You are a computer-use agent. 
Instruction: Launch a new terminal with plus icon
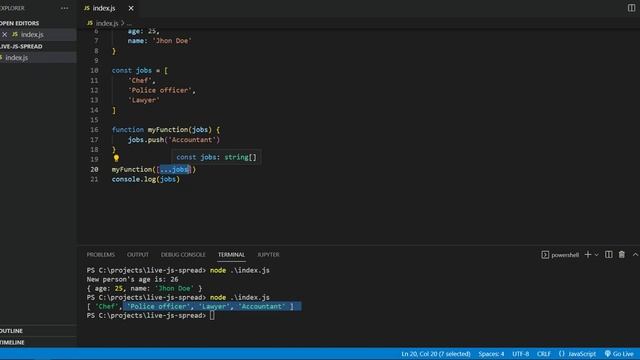(x=587, y=255)
